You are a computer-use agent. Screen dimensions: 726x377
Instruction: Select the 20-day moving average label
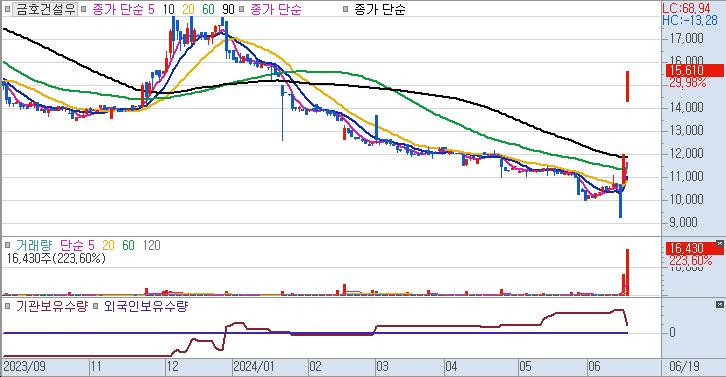click(x=188, y=9)
